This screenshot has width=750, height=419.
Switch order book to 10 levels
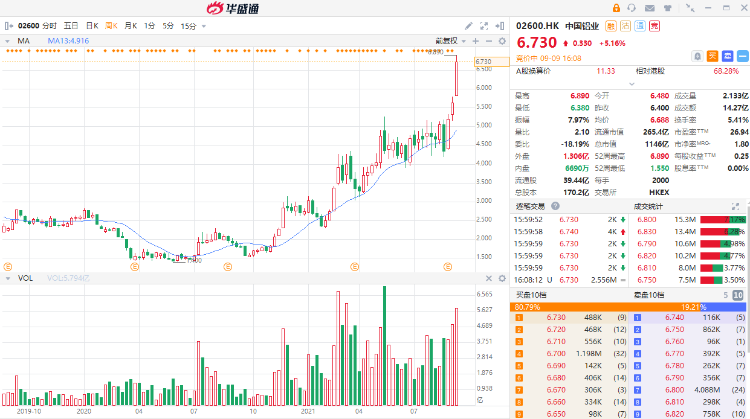pos(738,295)
